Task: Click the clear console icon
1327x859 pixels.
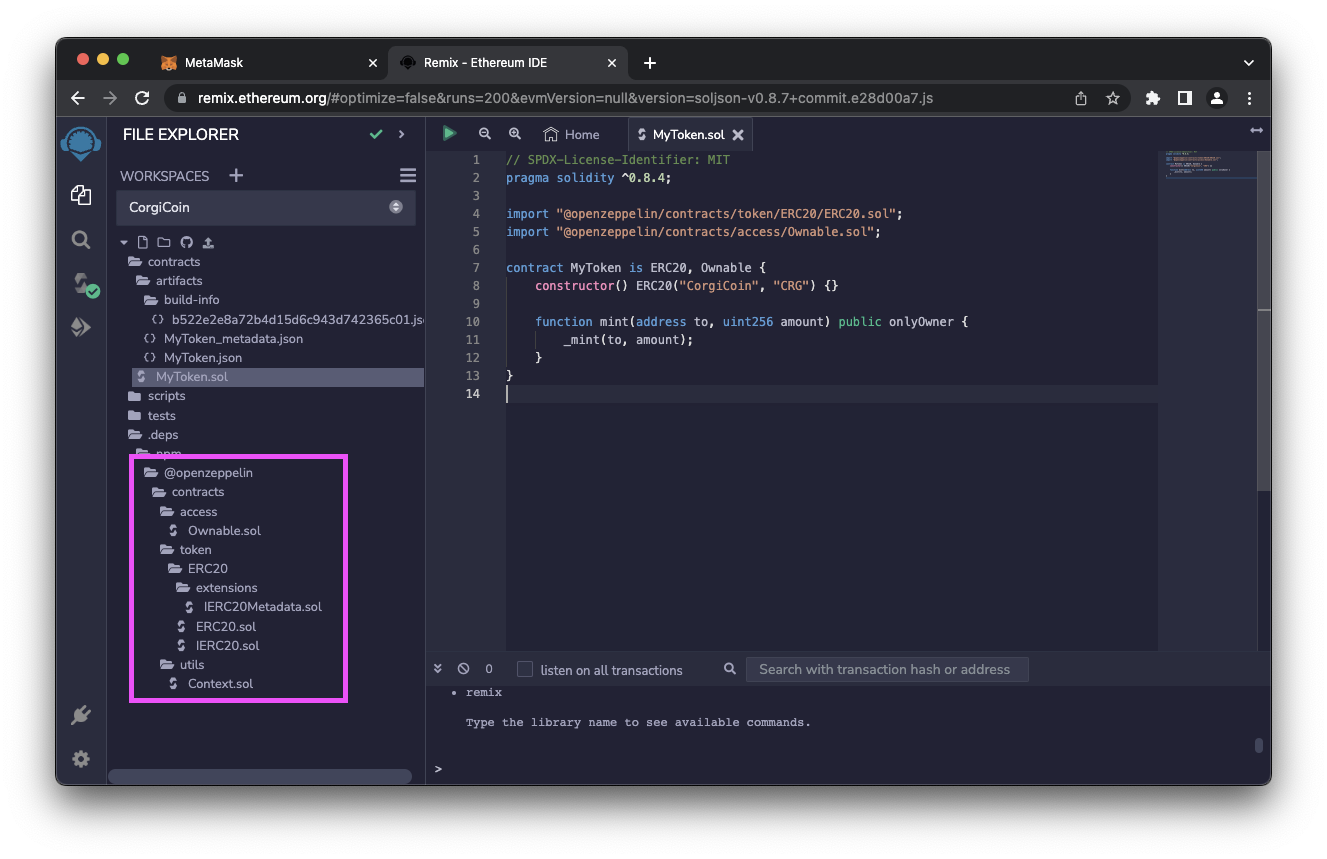Action: 463,669
